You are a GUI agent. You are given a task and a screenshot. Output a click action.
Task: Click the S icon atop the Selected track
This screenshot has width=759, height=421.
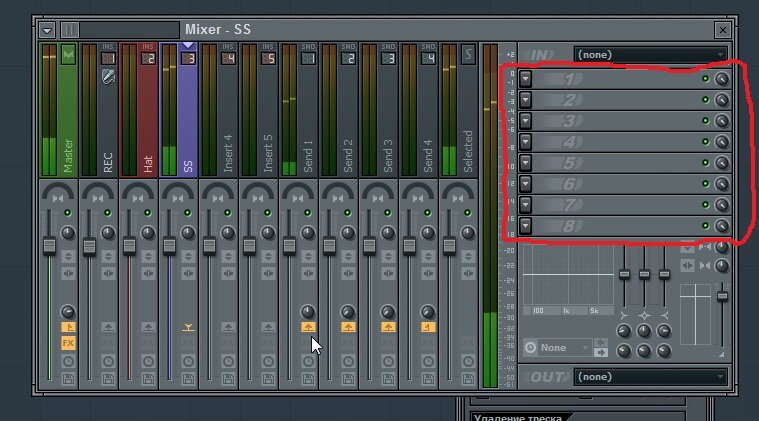click(468, 54)
